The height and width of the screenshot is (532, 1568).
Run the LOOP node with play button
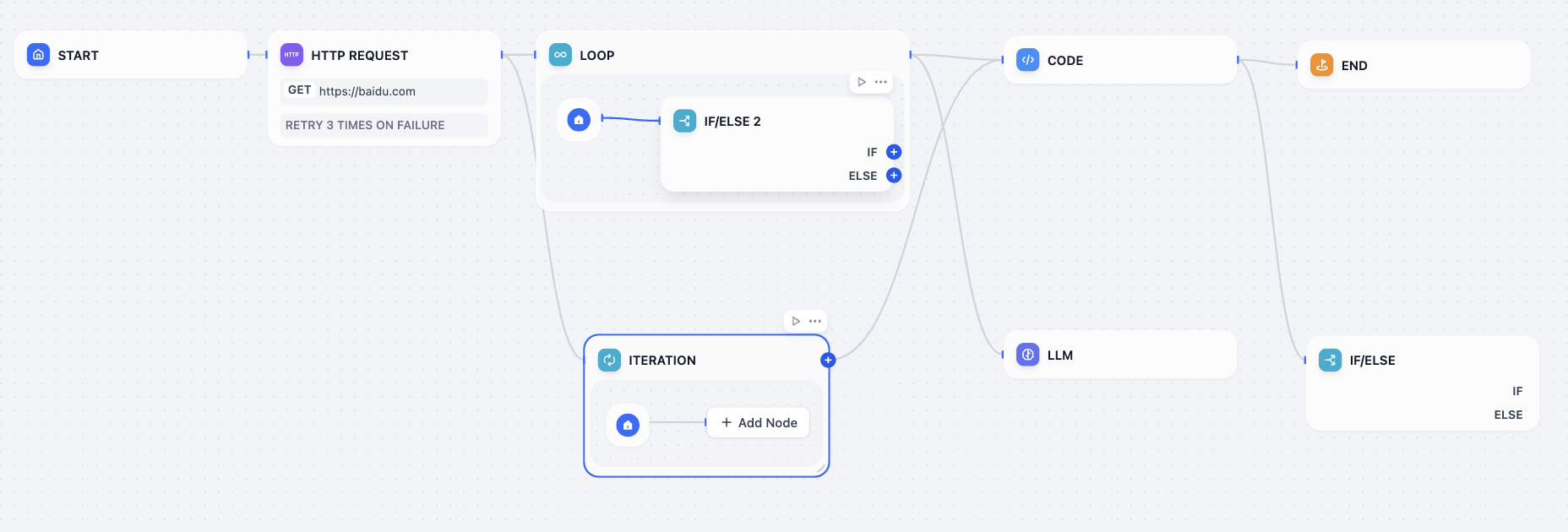click(862, 82)
